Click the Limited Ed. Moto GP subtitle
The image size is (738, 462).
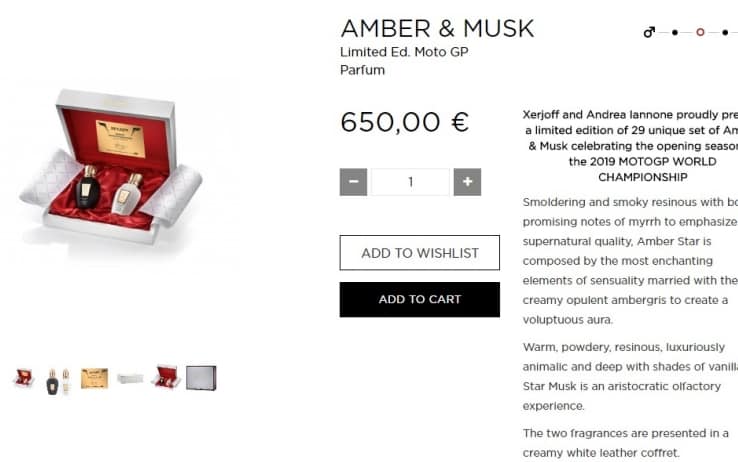[x=404, y=52]
